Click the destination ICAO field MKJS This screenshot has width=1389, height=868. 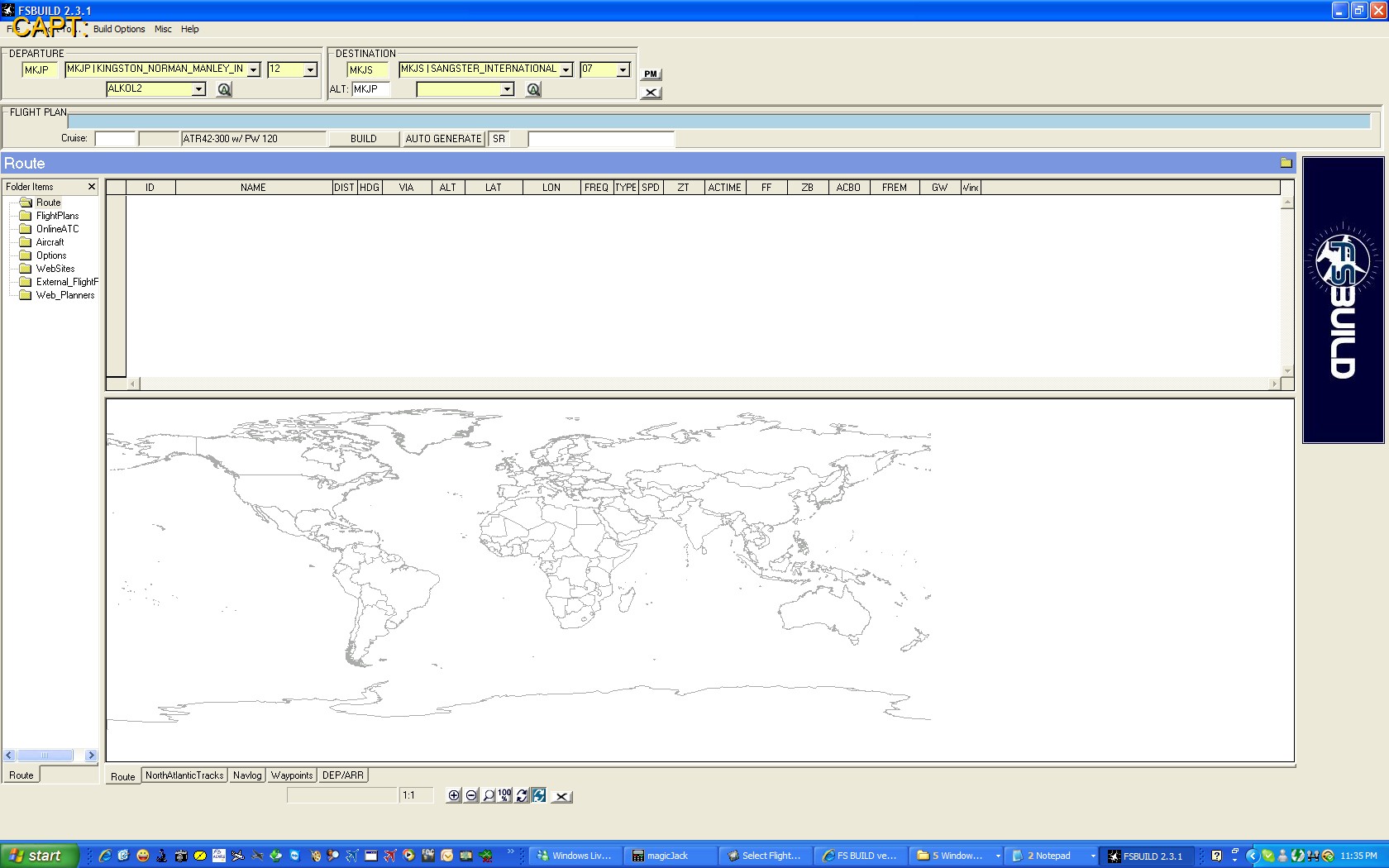click(x=368, y=70)
